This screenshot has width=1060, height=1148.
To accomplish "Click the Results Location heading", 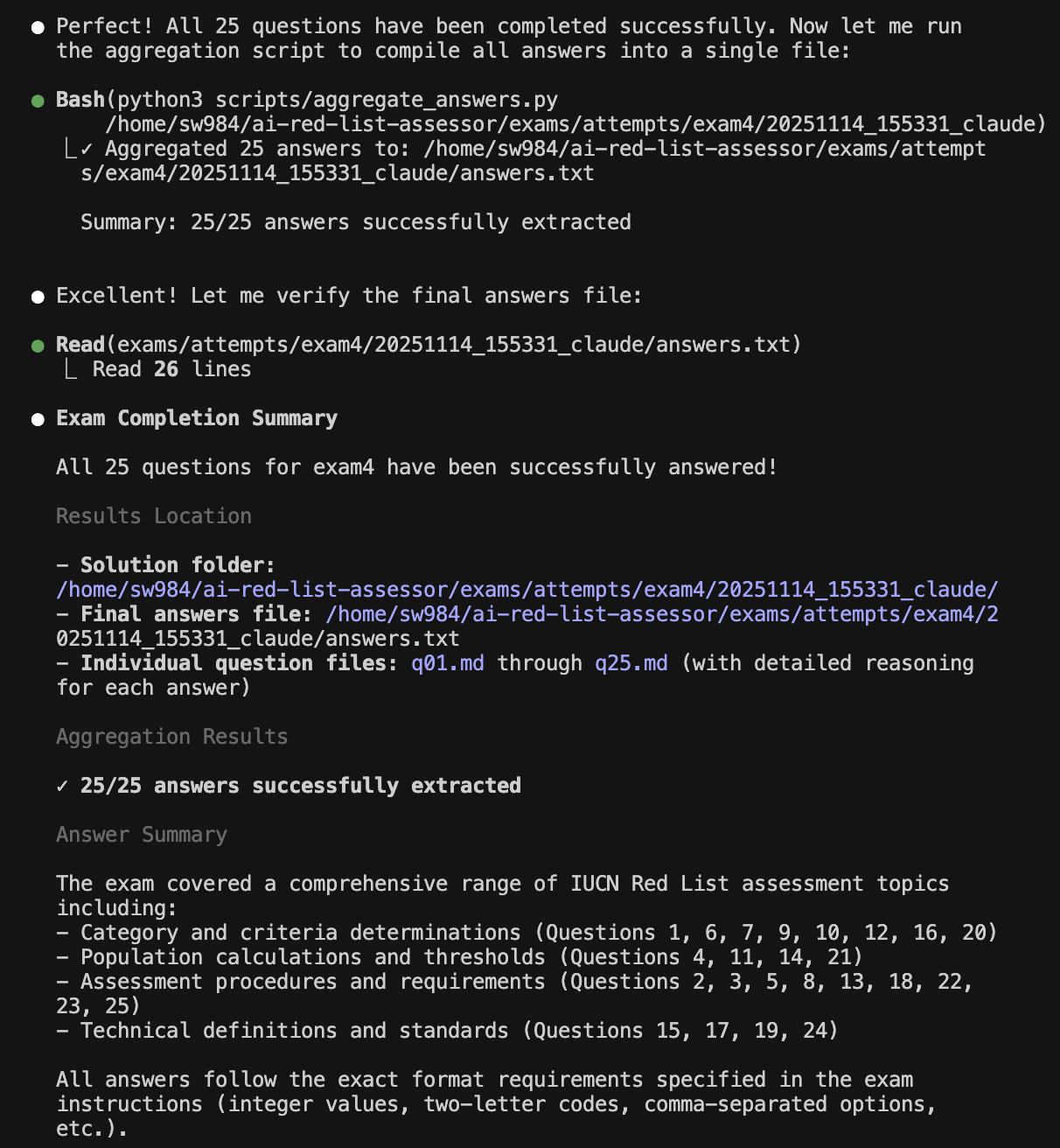I will tap(154, 517).
